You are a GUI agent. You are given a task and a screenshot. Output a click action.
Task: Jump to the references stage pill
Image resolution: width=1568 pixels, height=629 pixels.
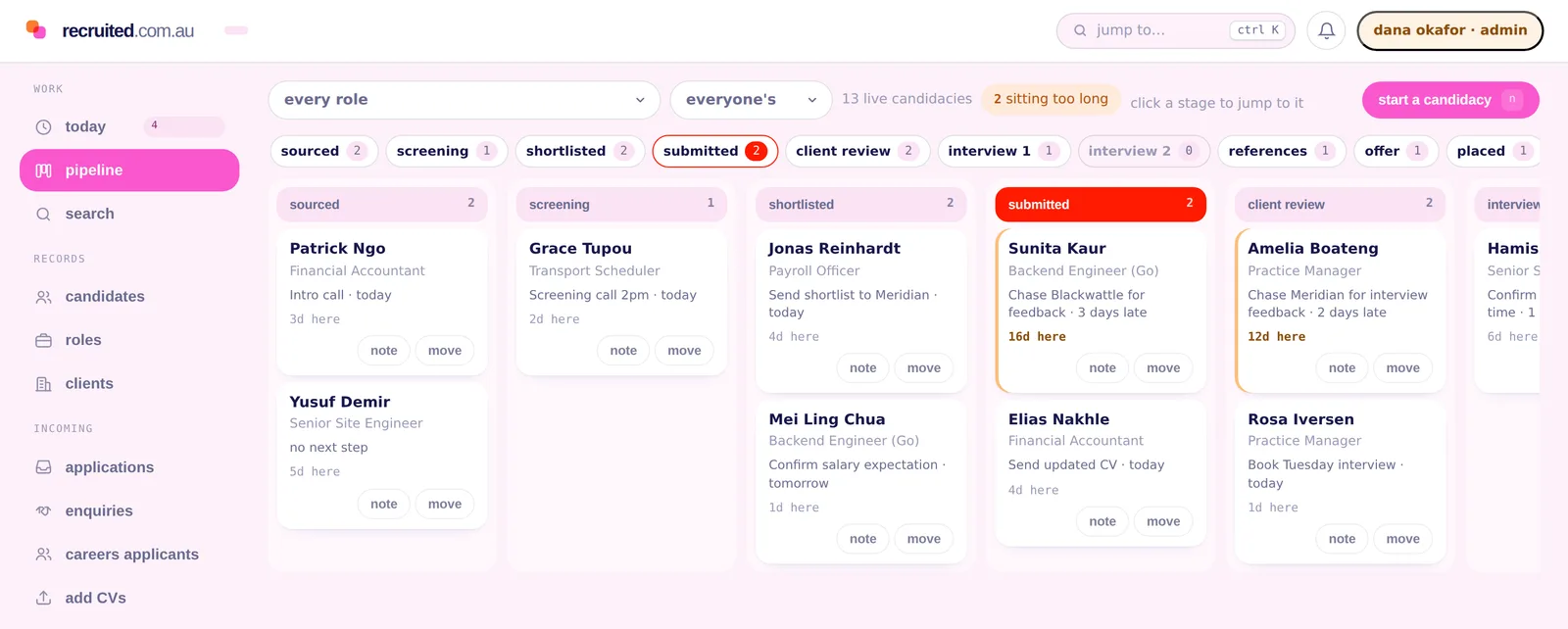(1282, 151)
